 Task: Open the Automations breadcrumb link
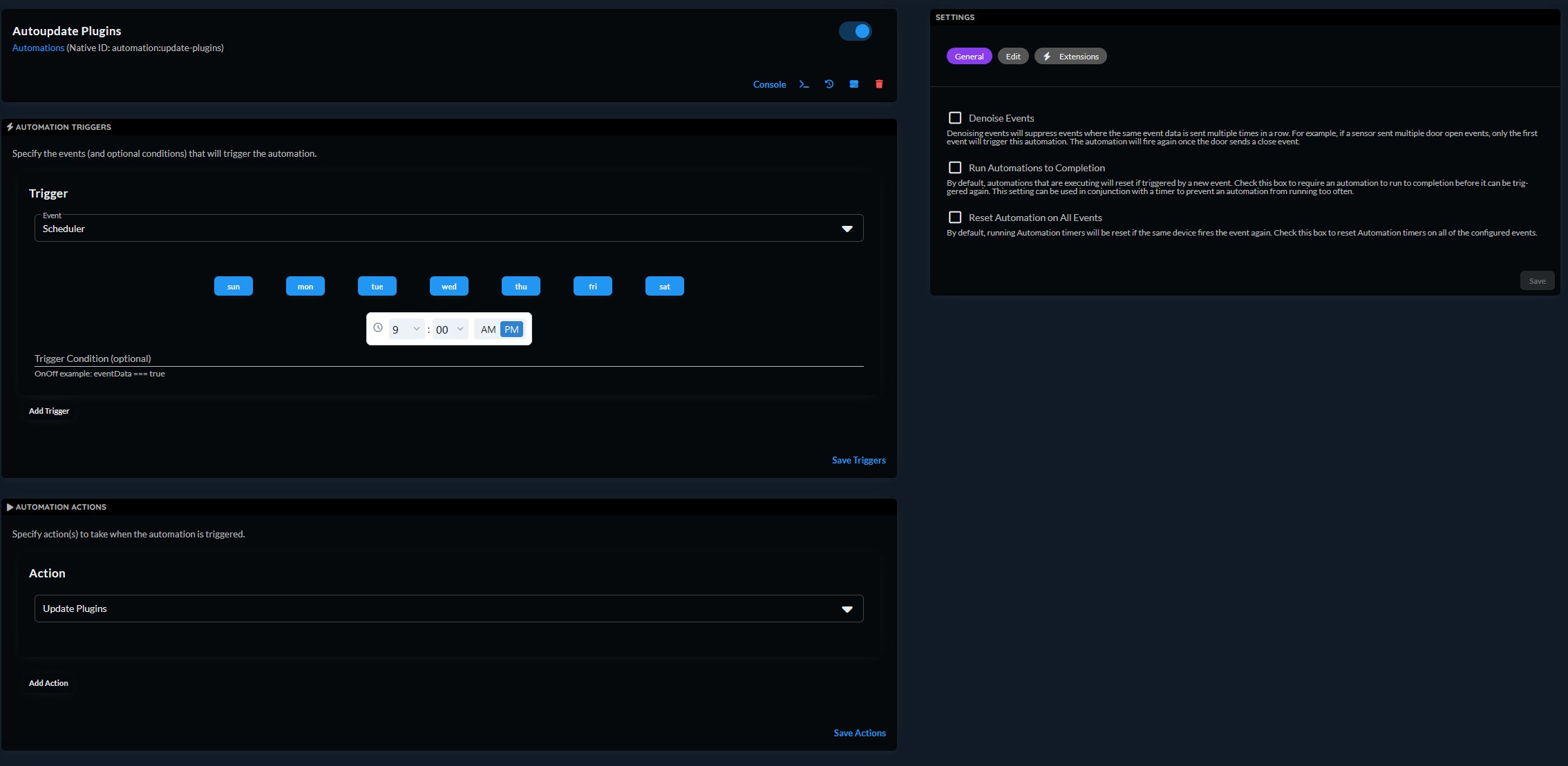(x=38, y=48)
